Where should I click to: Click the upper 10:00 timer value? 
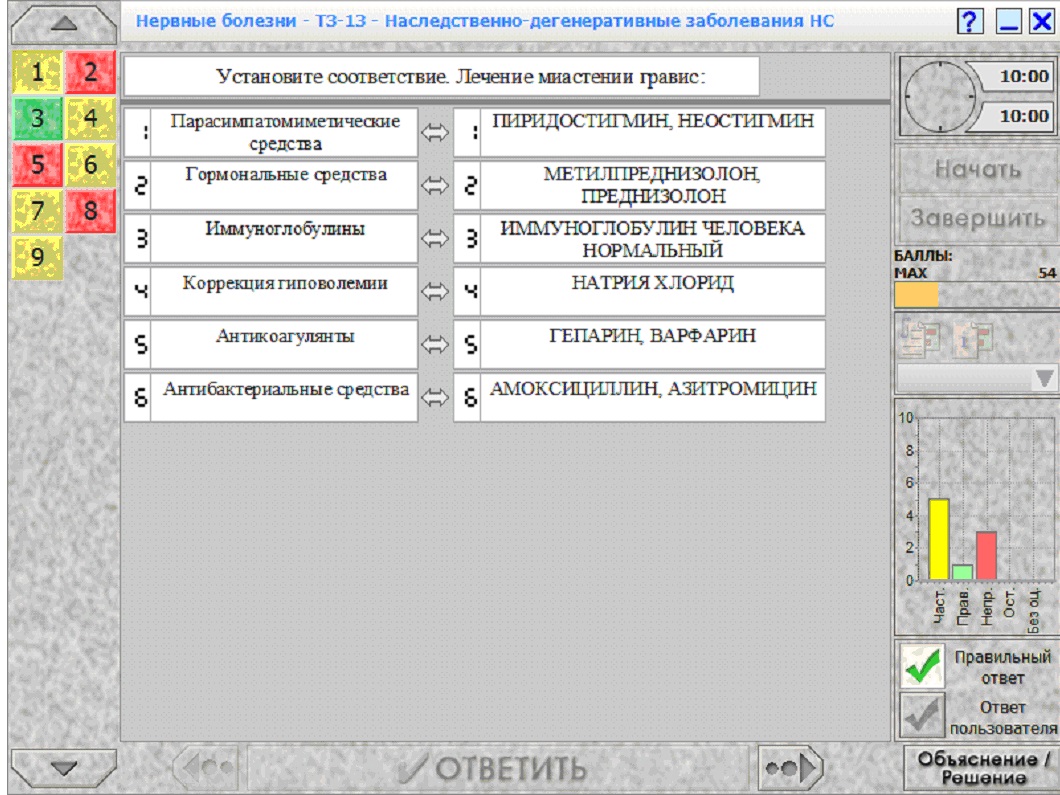(1023, 76)
